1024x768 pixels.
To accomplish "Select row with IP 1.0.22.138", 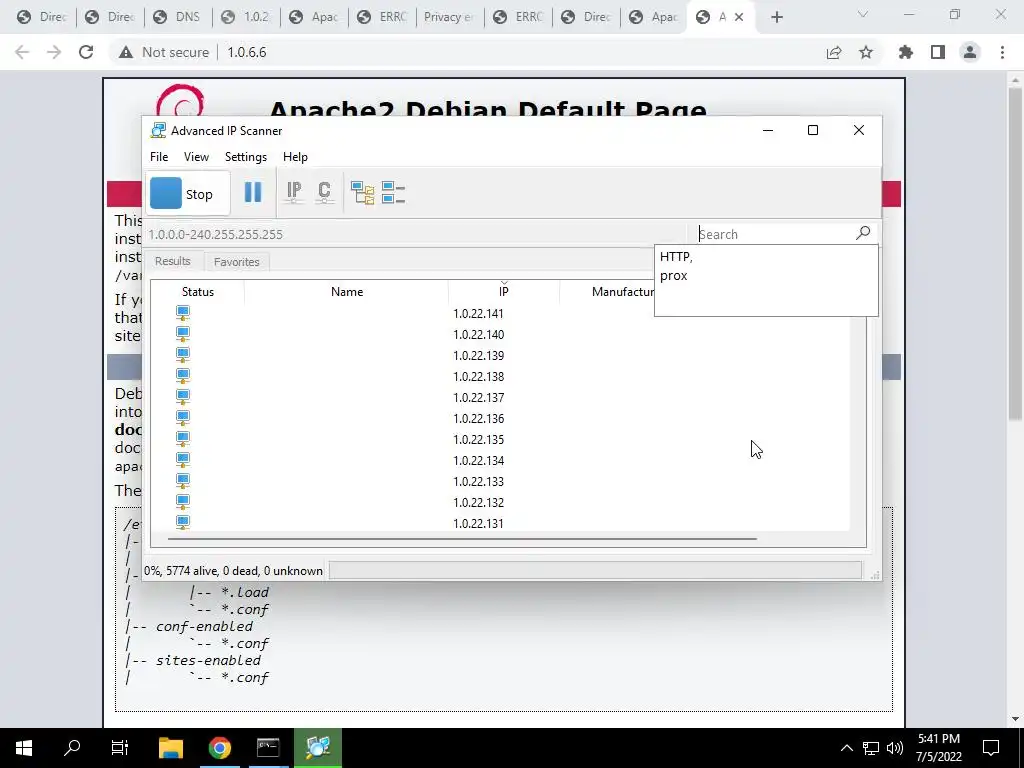I will (x=500, y=376).
